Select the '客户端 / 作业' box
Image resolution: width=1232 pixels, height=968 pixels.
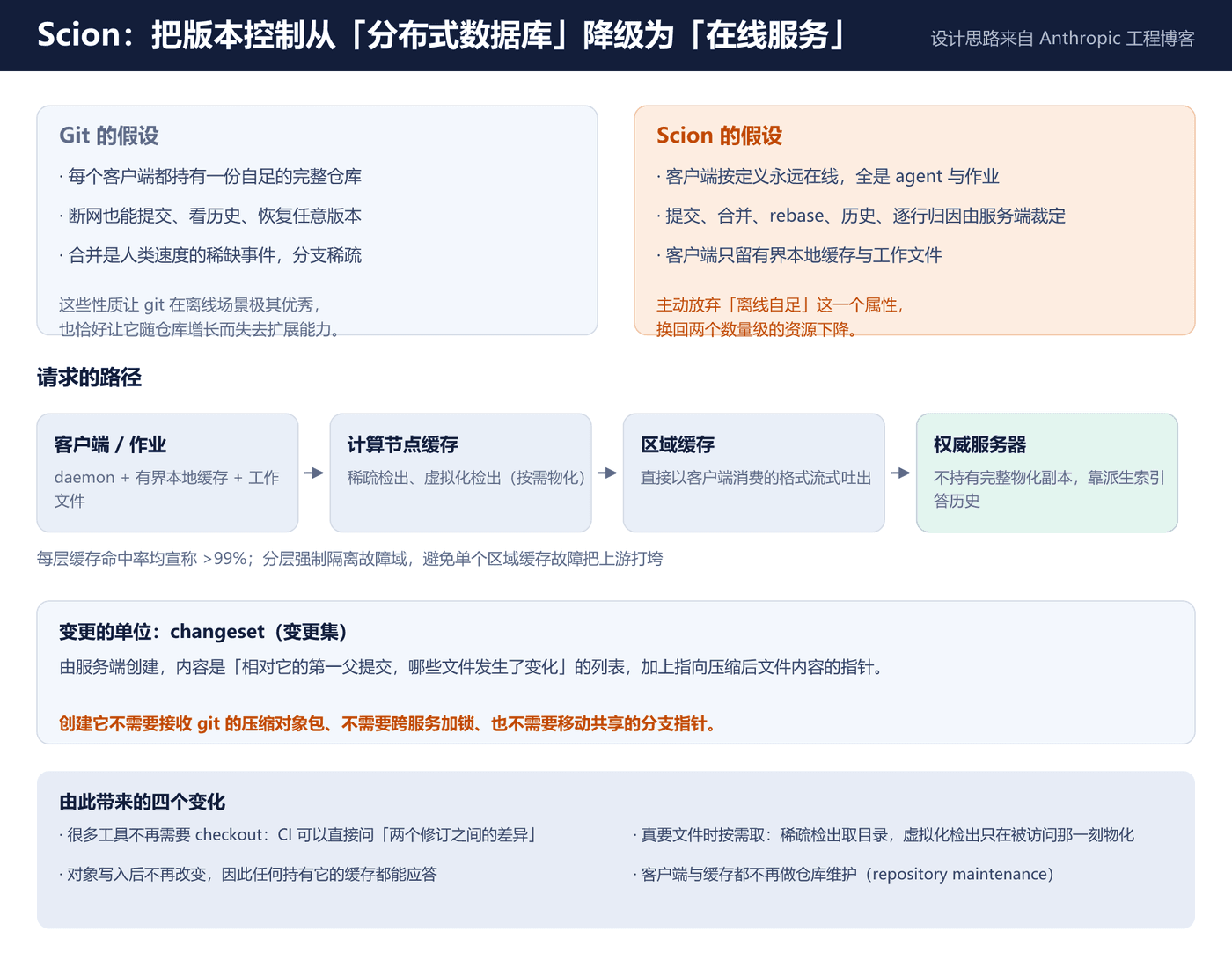pyautogui.click(x=167, y=473)
